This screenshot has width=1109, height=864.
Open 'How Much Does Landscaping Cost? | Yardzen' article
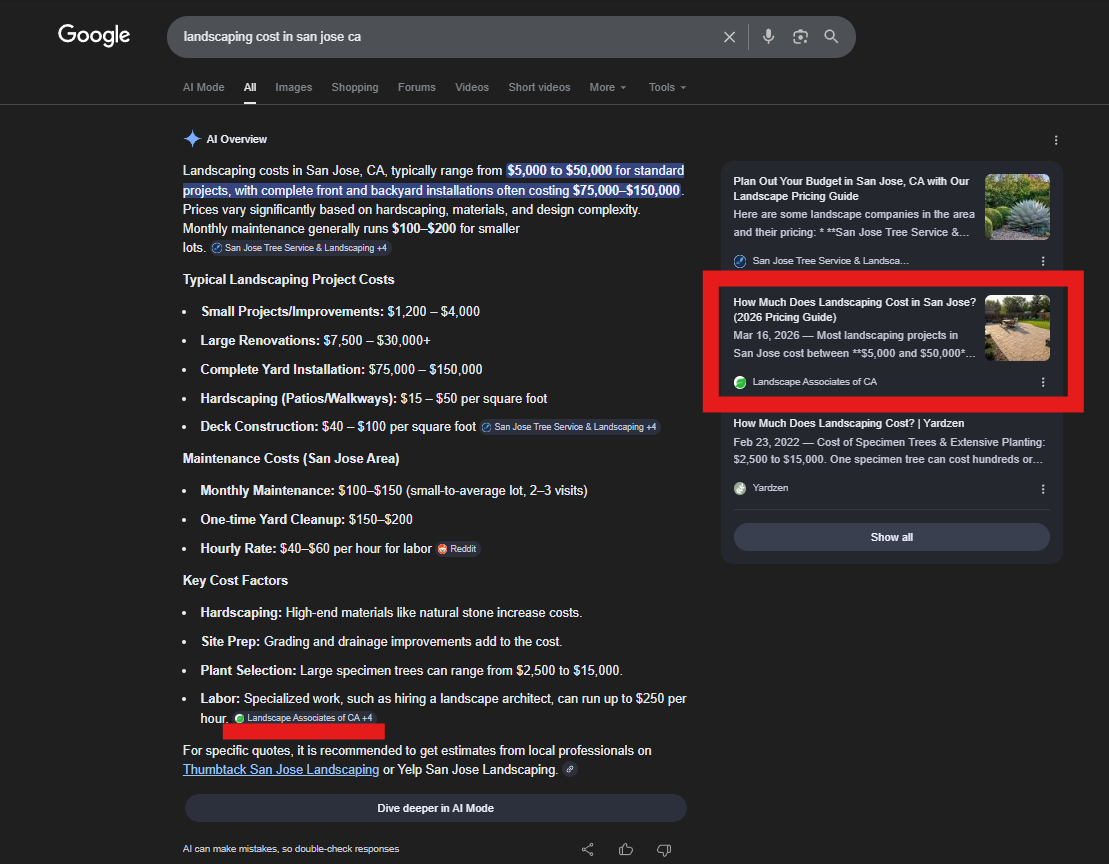[849, 423]
